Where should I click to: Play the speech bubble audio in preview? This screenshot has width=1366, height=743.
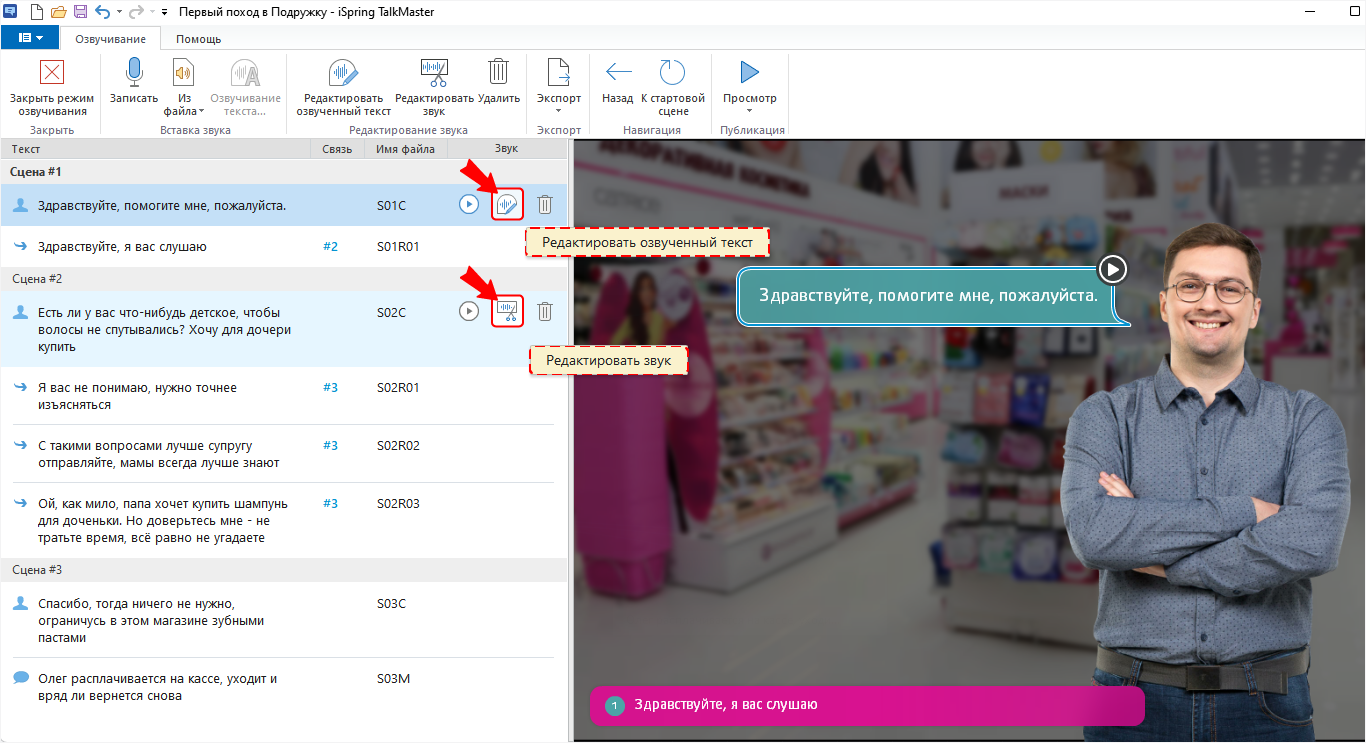pos(1112,269)
